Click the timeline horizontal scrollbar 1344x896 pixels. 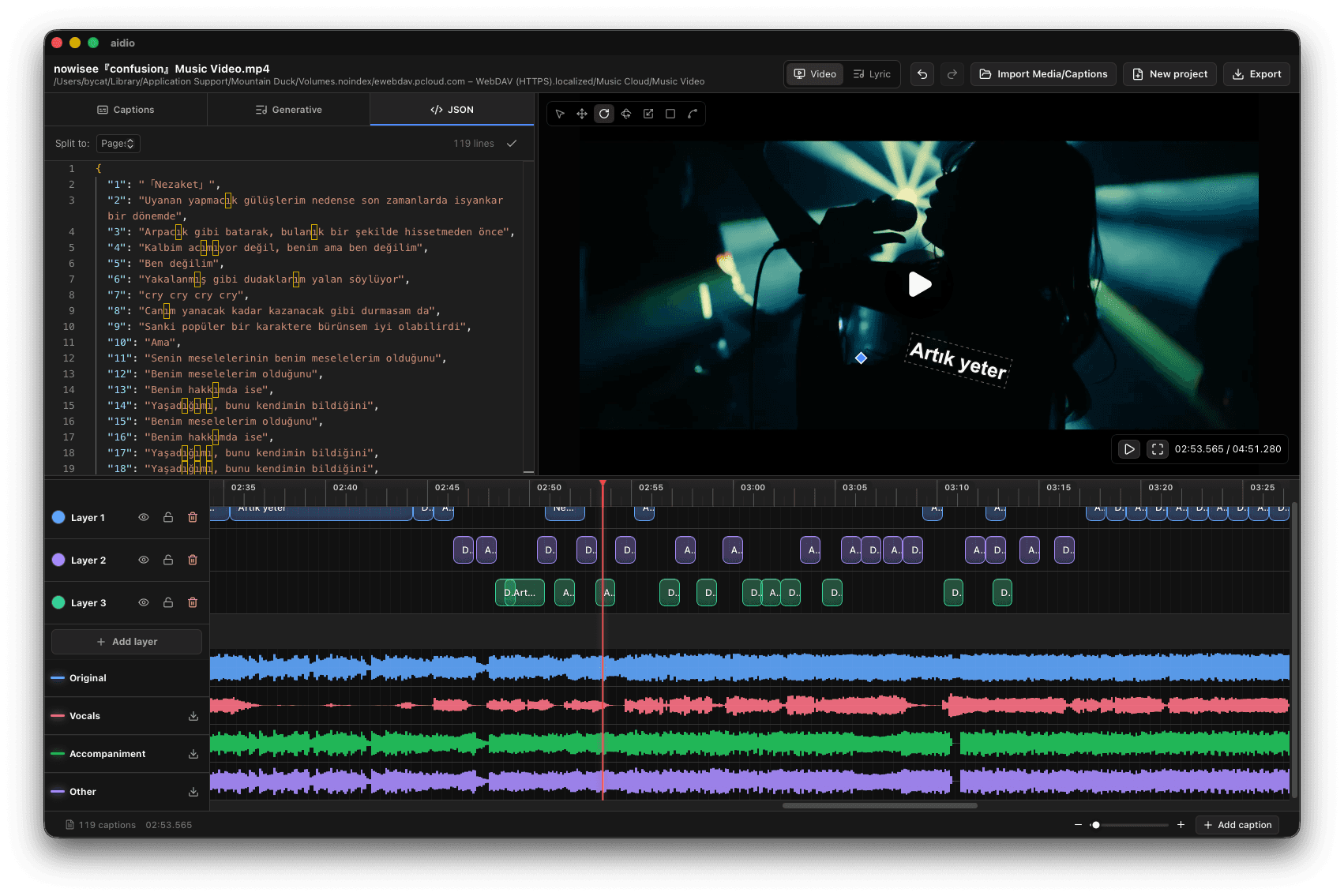(880, 806)
